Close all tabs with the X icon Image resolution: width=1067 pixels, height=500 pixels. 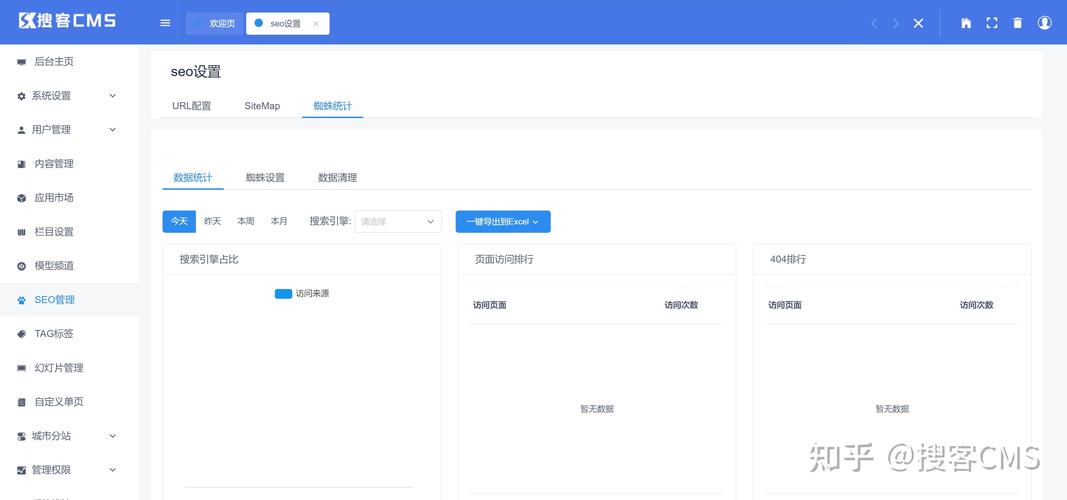pos(918,23)
